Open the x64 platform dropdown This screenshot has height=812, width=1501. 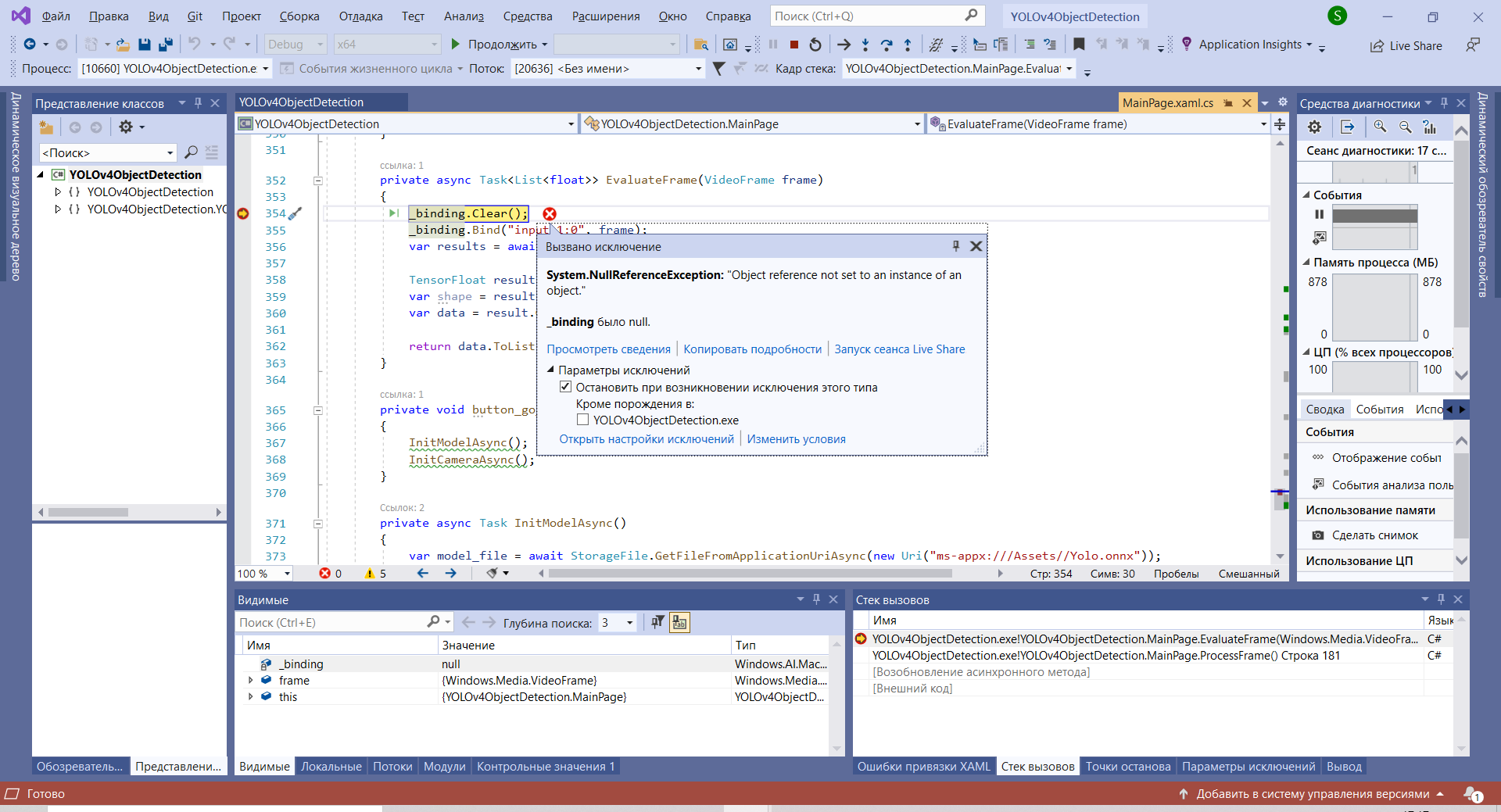coord(387,45)
